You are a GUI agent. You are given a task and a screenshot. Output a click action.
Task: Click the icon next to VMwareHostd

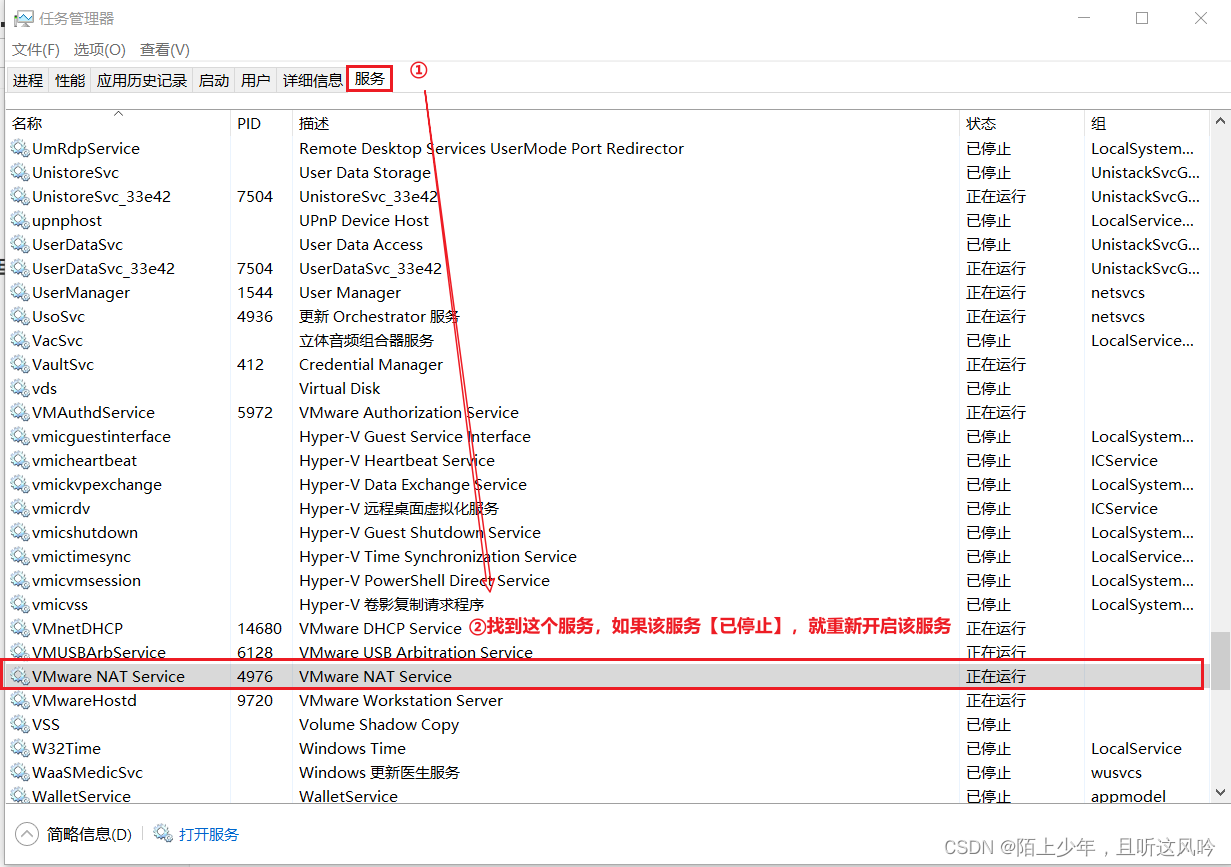(20, 700)
